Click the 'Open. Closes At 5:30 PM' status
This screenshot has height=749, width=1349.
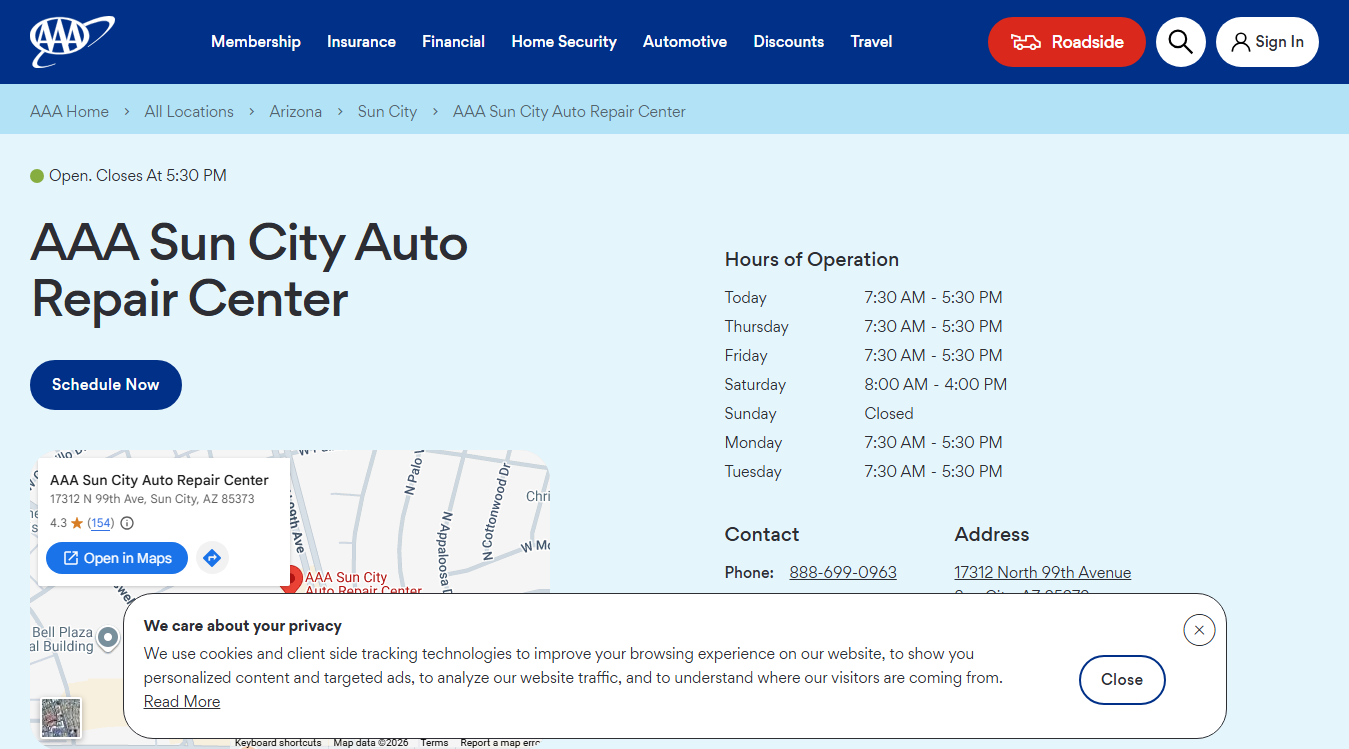(129, 176)
